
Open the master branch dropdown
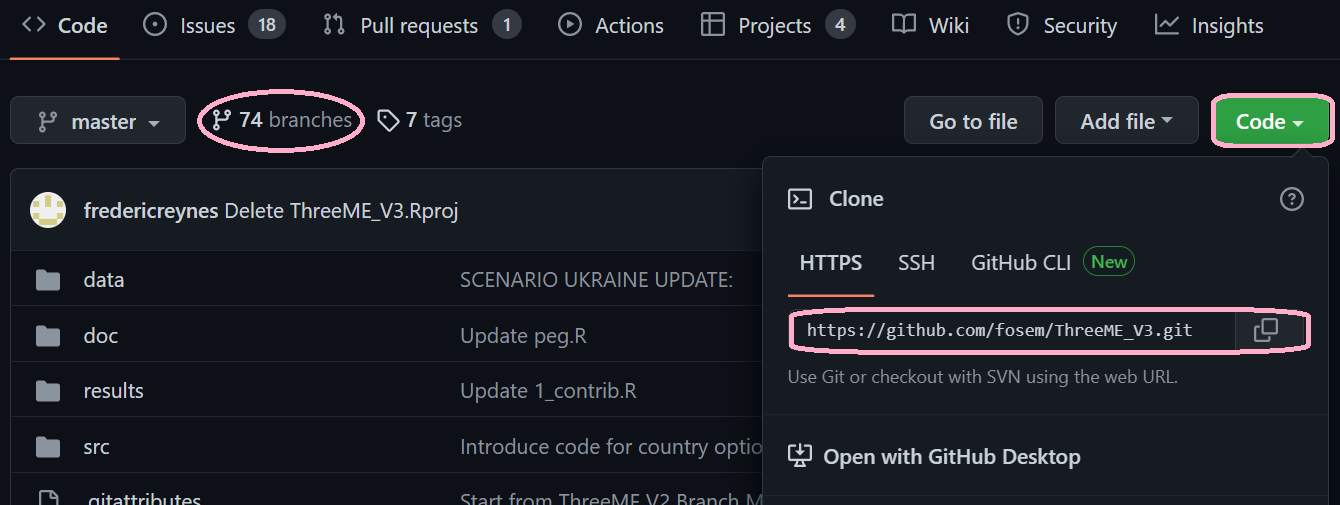click(x=98, y=121)
